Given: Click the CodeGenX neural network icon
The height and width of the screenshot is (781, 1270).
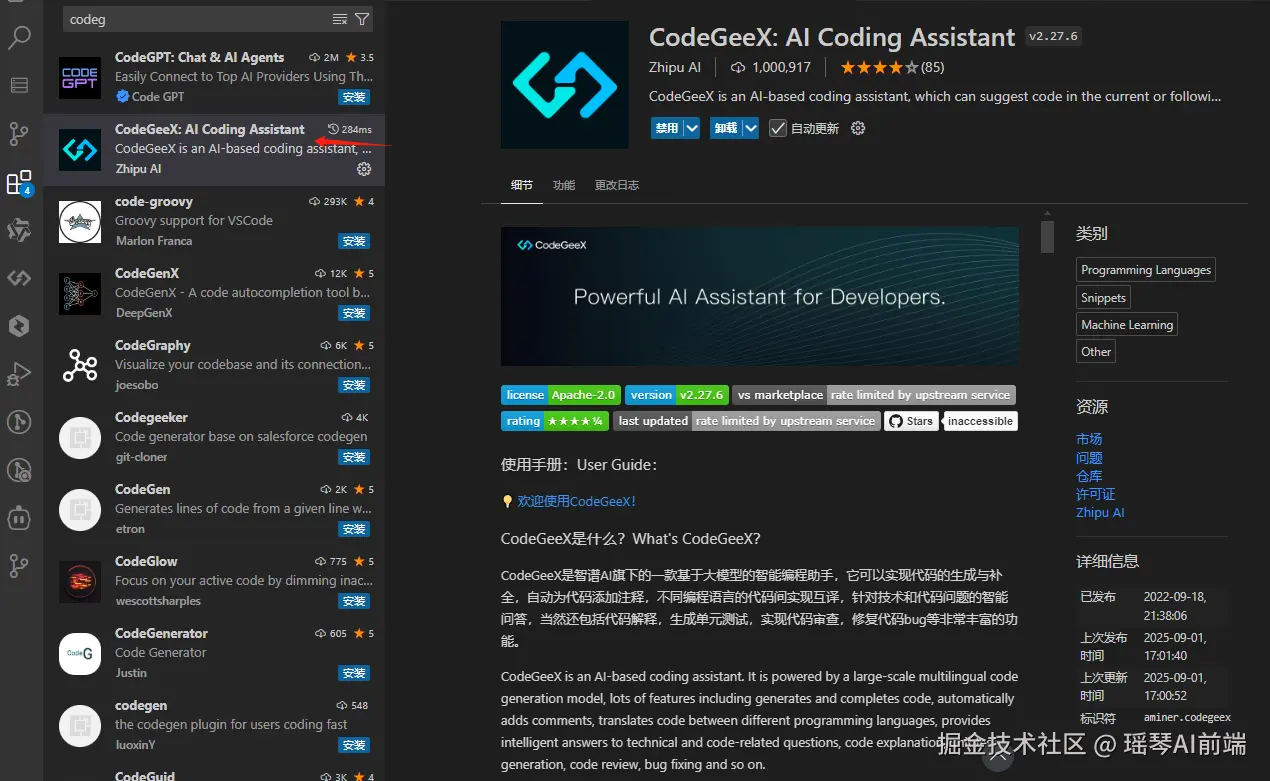Looking at the screenshot, I should 80,293.
